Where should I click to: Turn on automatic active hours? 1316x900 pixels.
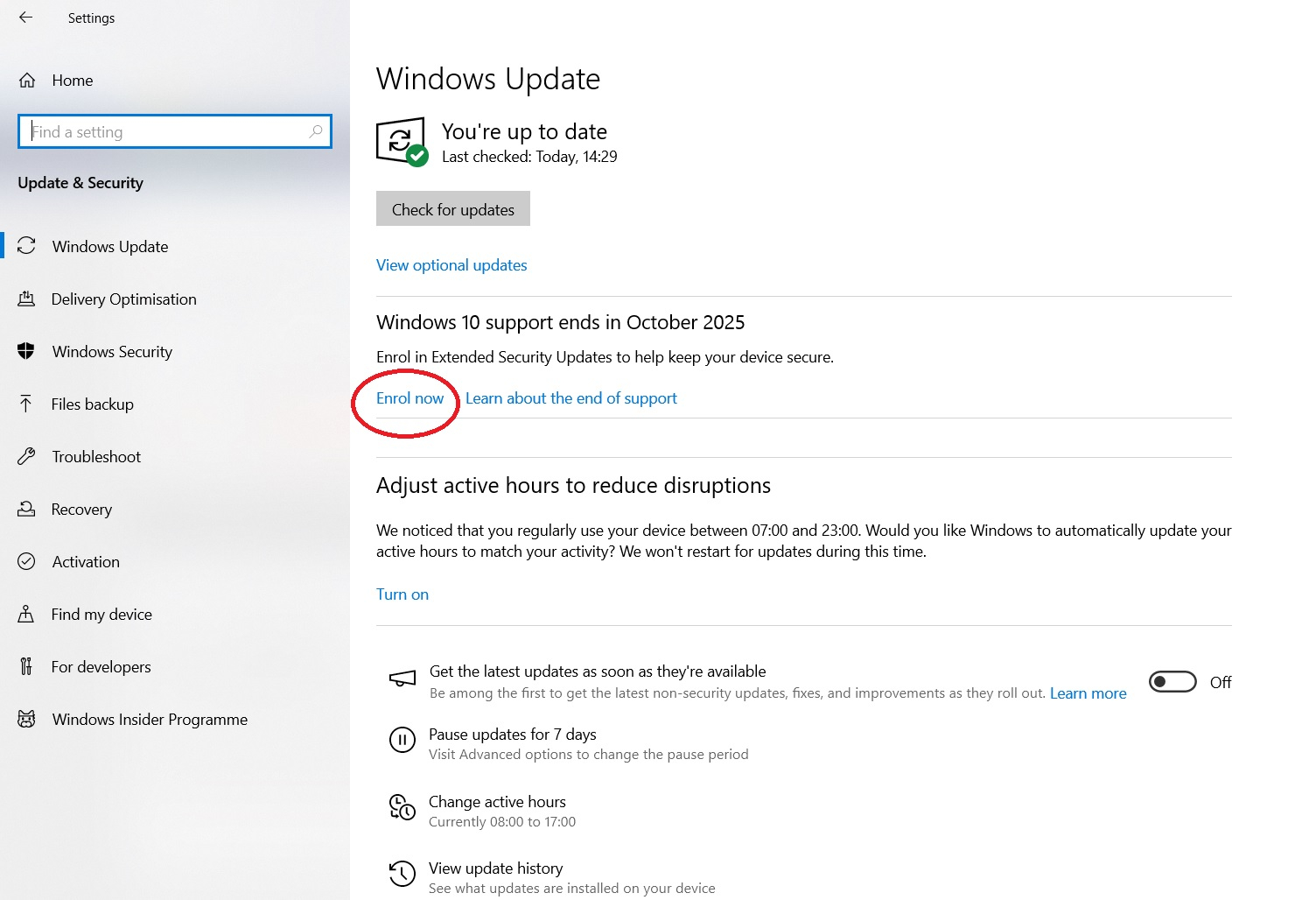(402, 594)
